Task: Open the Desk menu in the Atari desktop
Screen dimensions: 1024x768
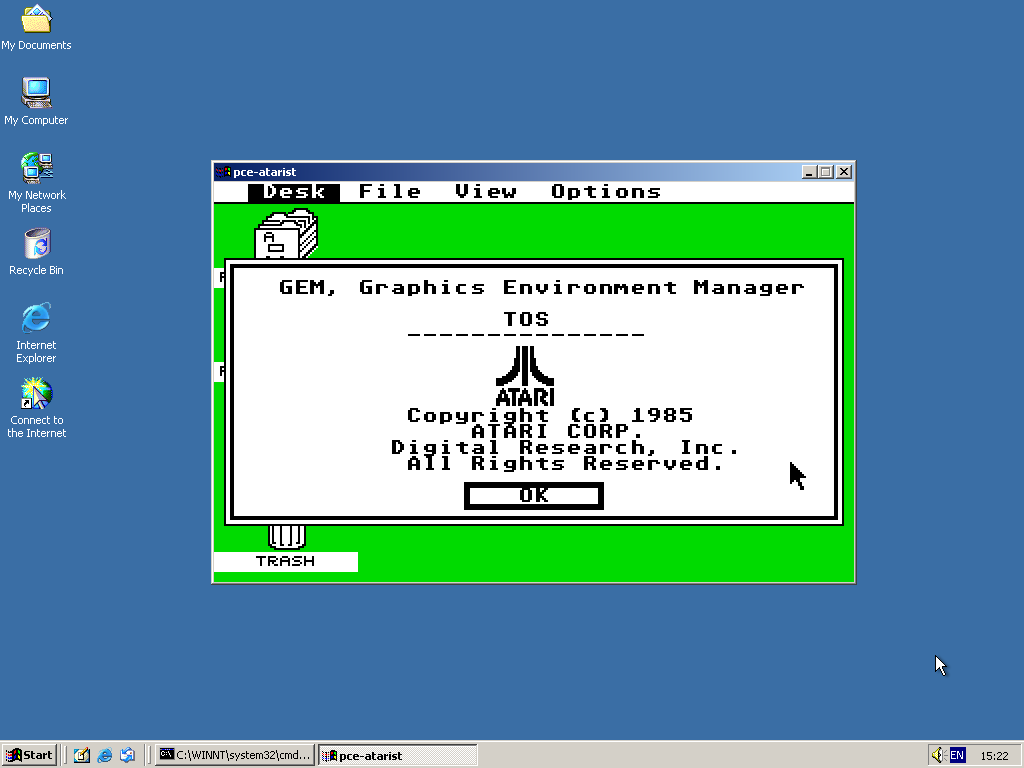Action: (294, 192)
